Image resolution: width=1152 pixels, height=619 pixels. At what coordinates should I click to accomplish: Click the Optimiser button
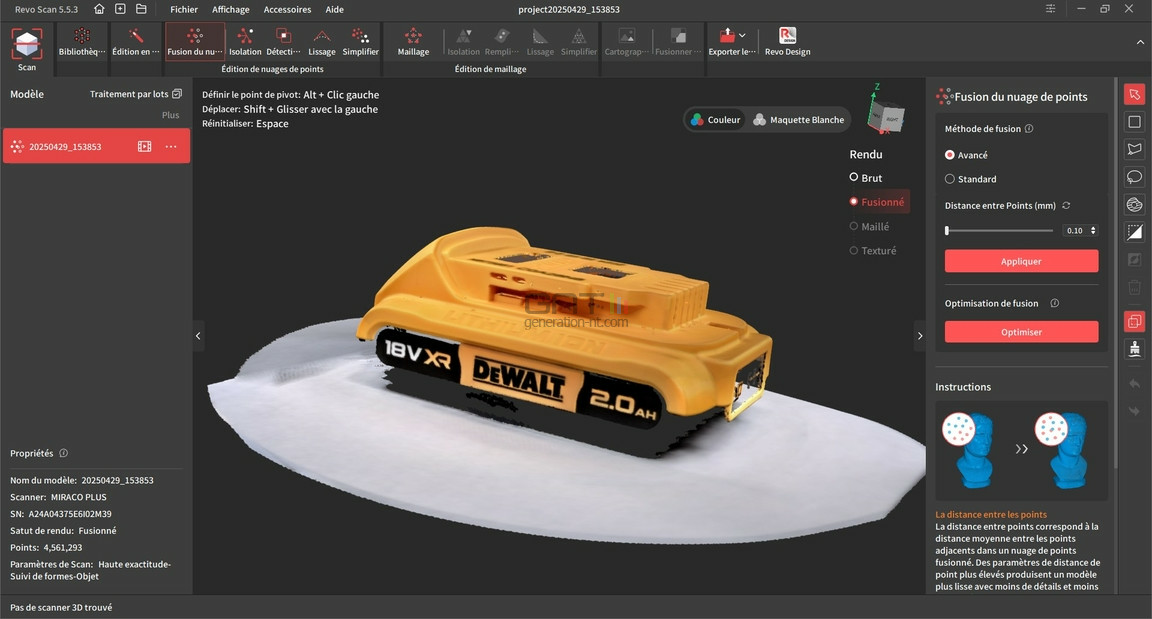click(x=1021, y=332)
